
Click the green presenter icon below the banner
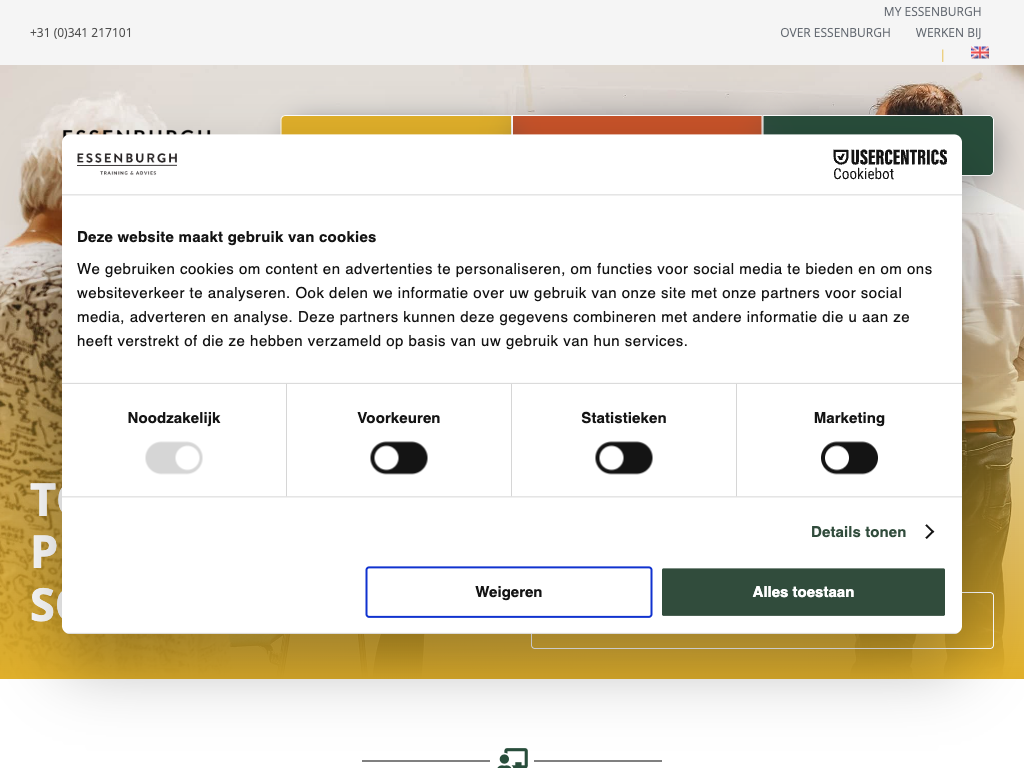coord(512,759)
